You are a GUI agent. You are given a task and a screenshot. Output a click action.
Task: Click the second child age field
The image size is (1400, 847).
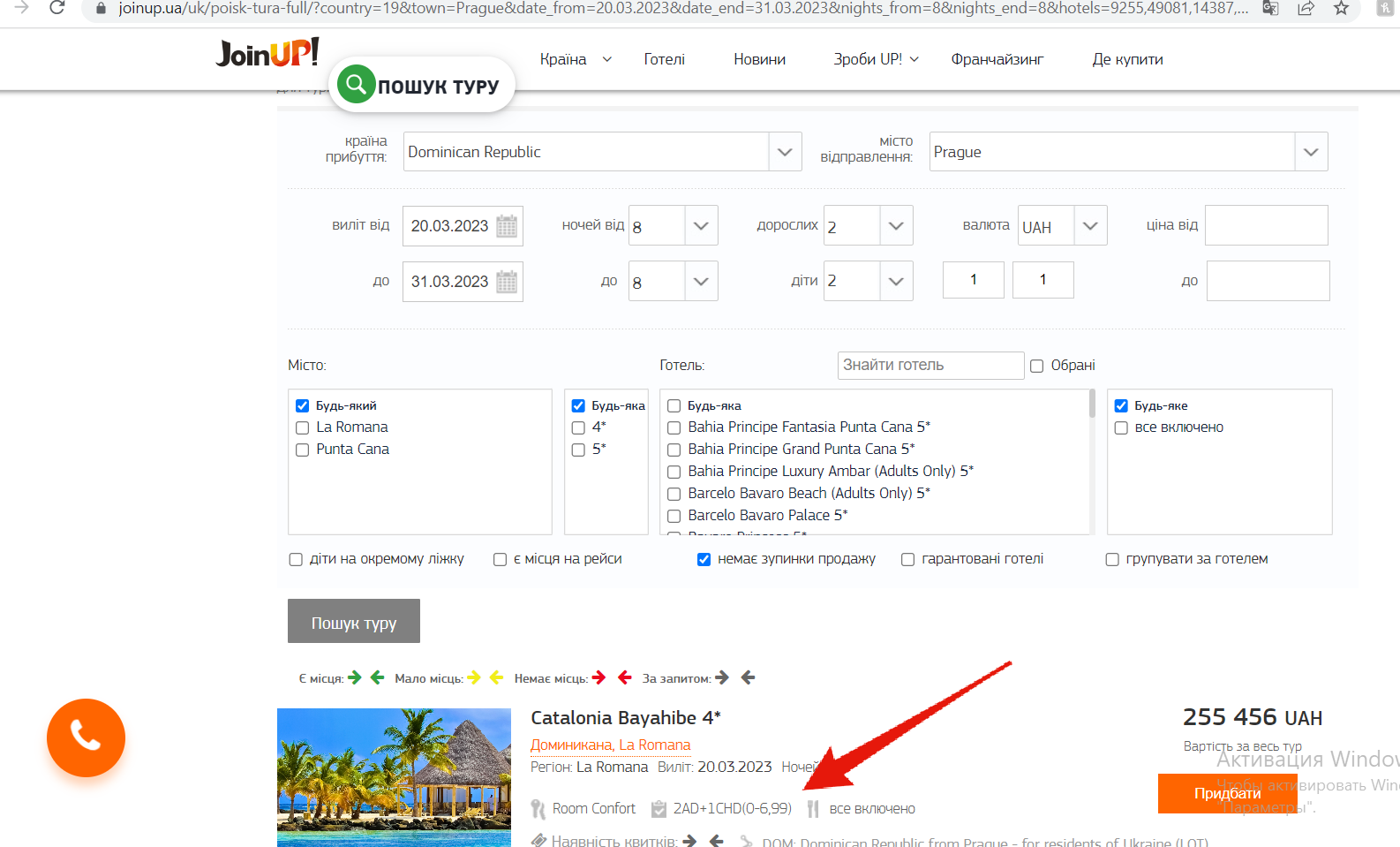(1043, 280)
